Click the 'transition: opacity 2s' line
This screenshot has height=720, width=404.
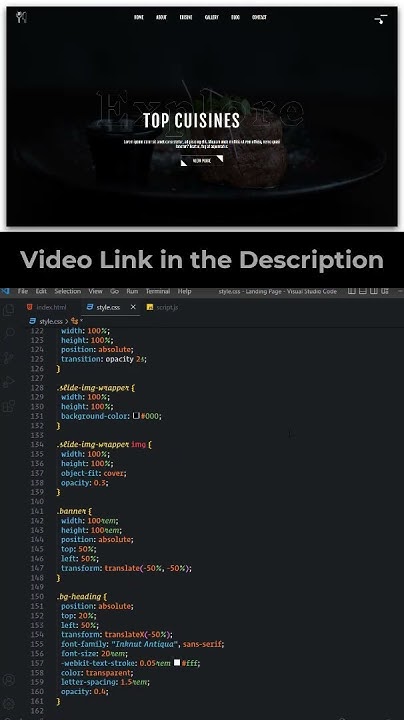point(104,359)
